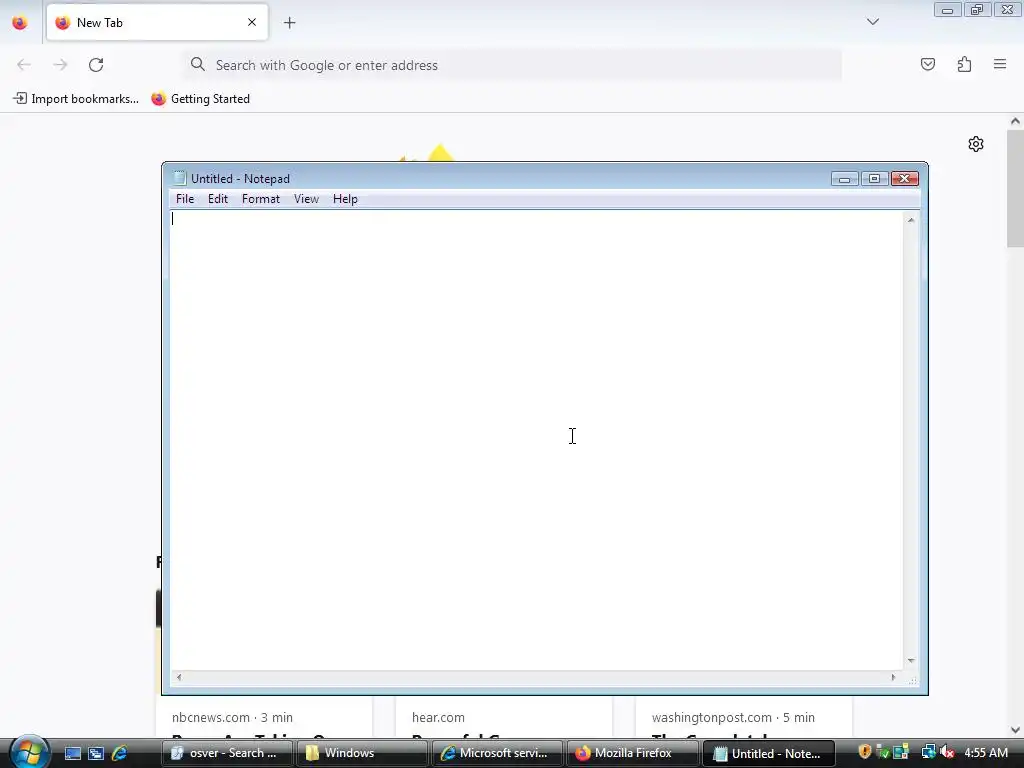This screenshot has height=768, width=1024.
Task: Restore down the Firefox window
Action: pos(977,10)
